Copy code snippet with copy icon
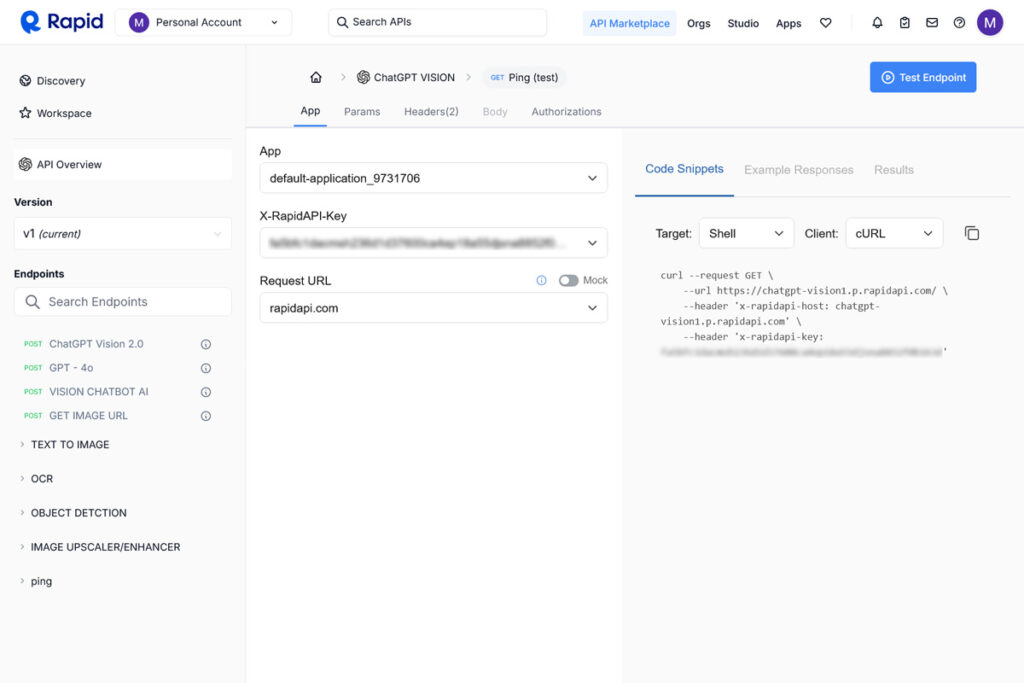The width and height of the screenshot is (1024, 683). (971, 233)
